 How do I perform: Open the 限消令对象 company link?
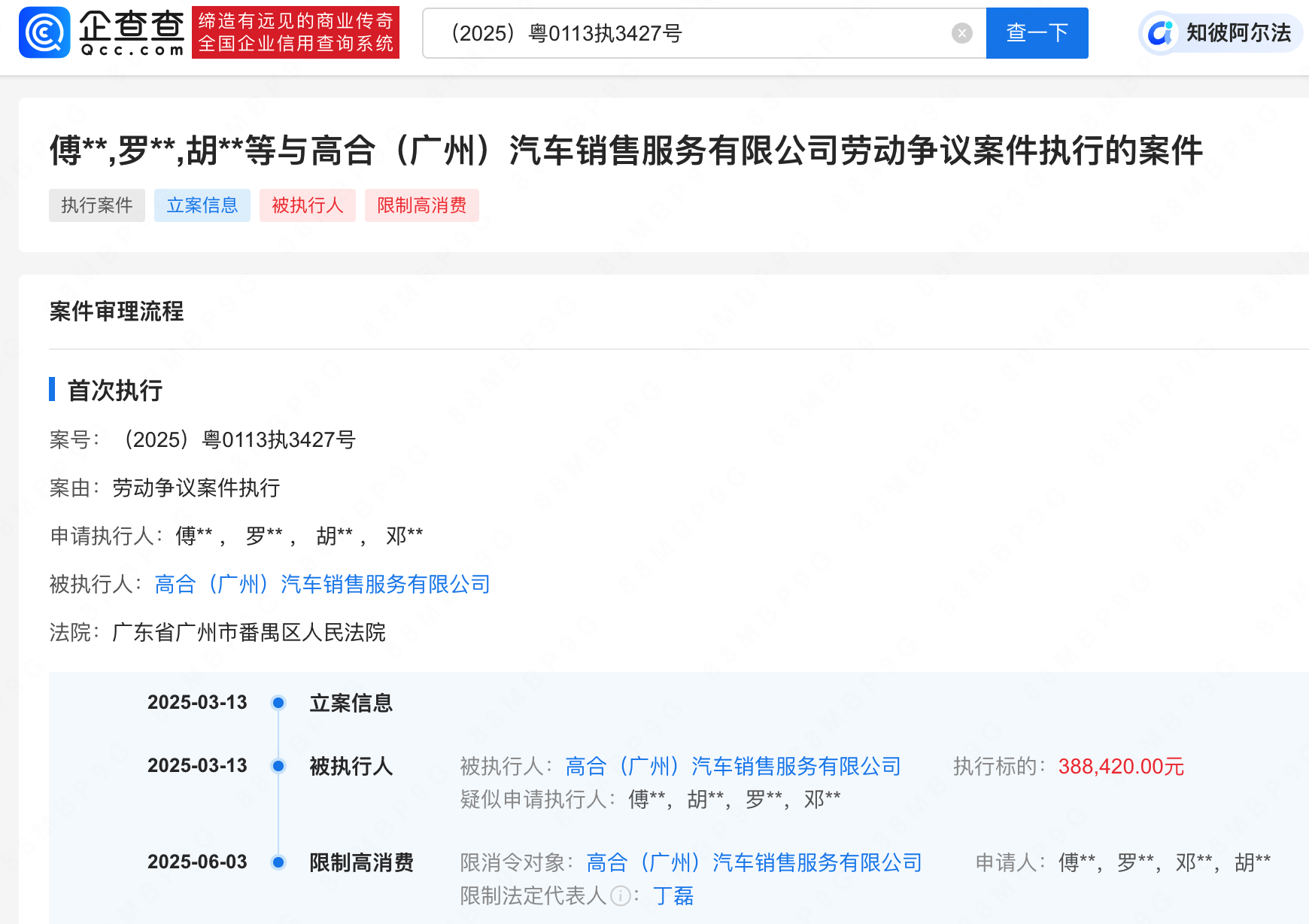755,863
